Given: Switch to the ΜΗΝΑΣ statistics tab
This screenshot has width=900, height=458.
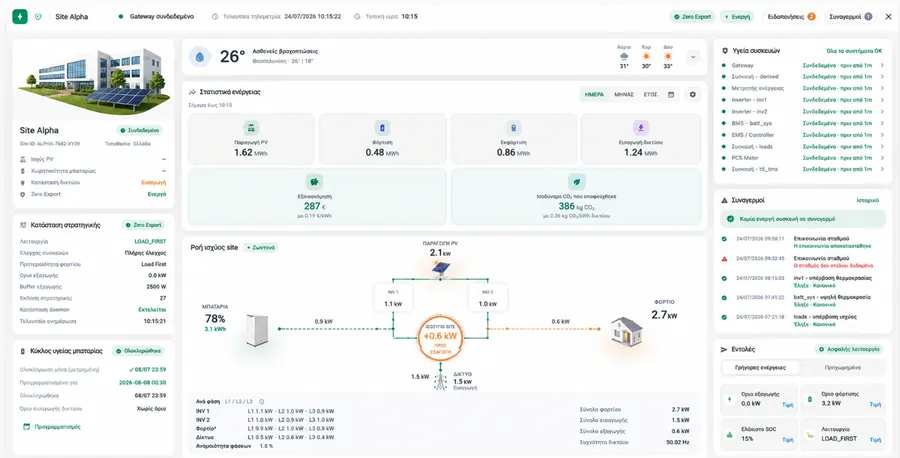Looking at the screenshot, I should [x=624, y=94].
